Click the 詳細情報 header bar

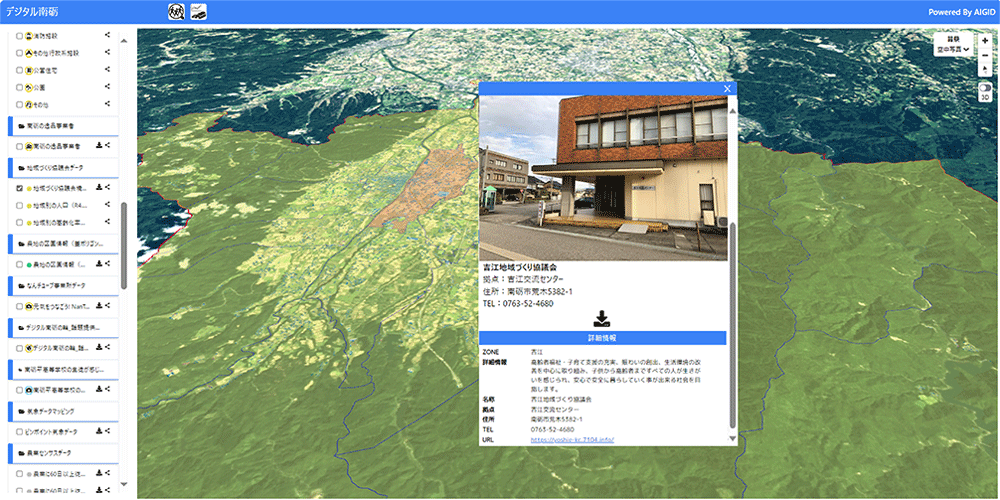603,338
